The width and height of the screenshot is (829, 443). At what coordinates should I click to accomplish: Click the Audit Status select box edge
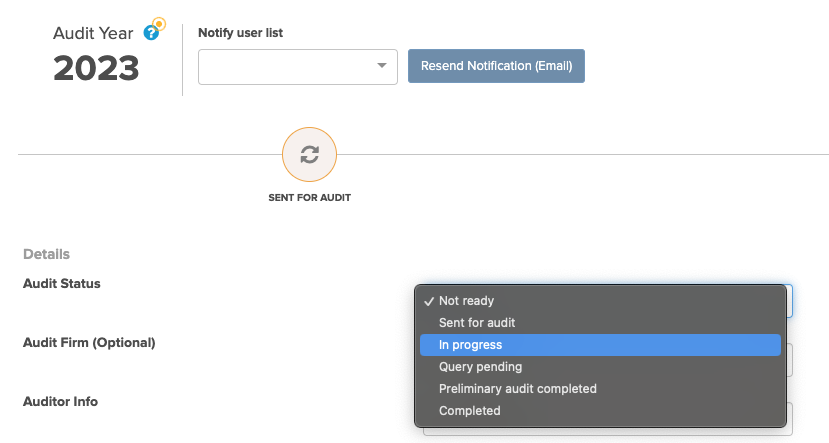click(790, 301)
